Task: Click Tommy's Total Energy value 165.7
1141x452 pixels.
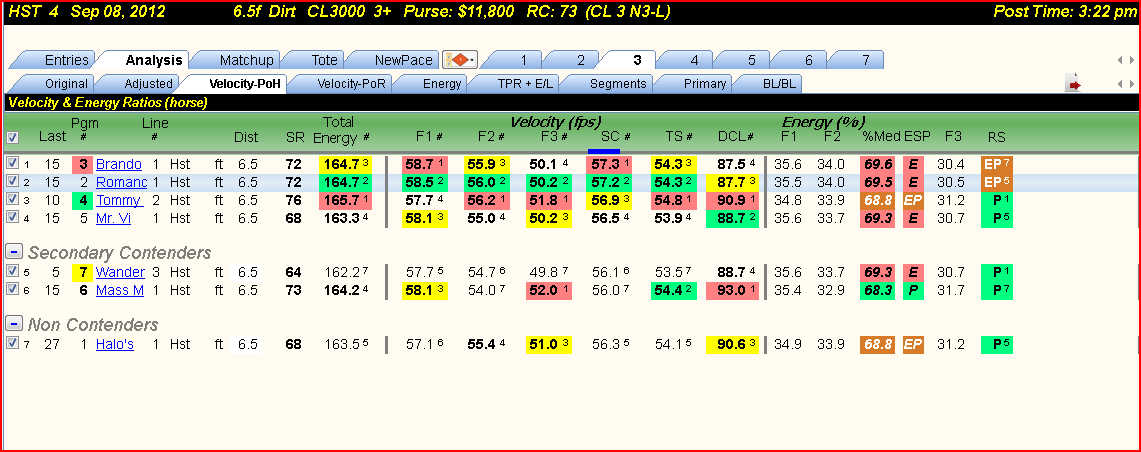Action: [x=345, y=200]
